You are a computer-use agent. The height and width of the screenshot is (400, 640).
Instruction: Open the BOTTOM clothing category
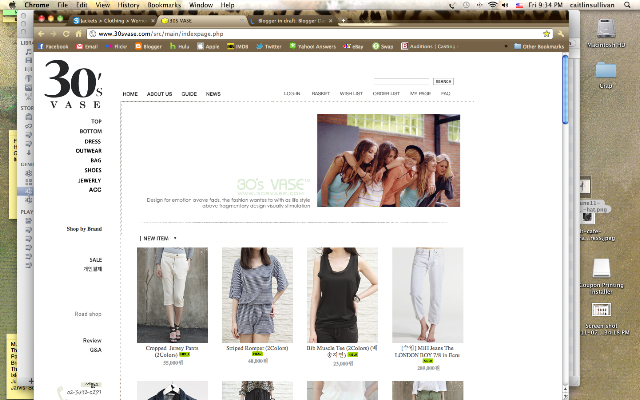point(91,131)
